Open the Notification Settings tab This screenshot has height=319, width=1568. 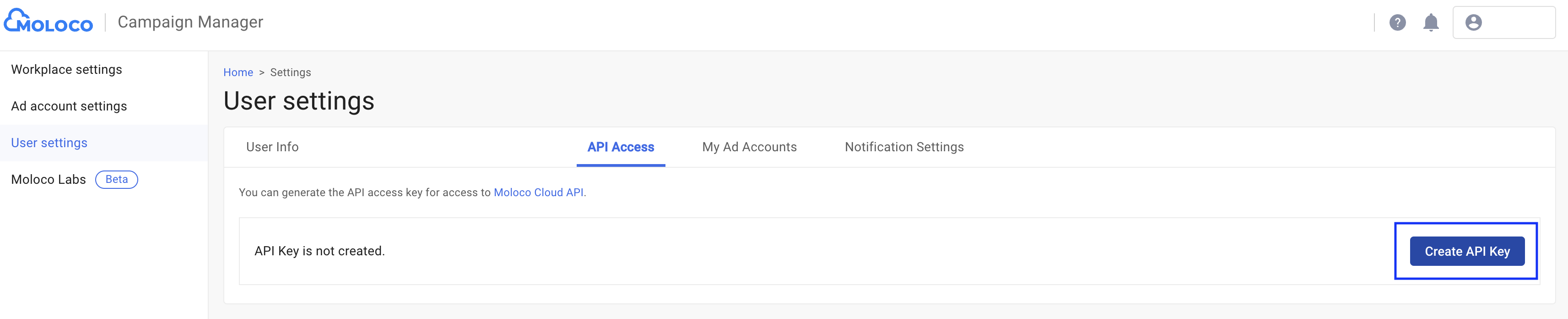click(x=904, y=147)
